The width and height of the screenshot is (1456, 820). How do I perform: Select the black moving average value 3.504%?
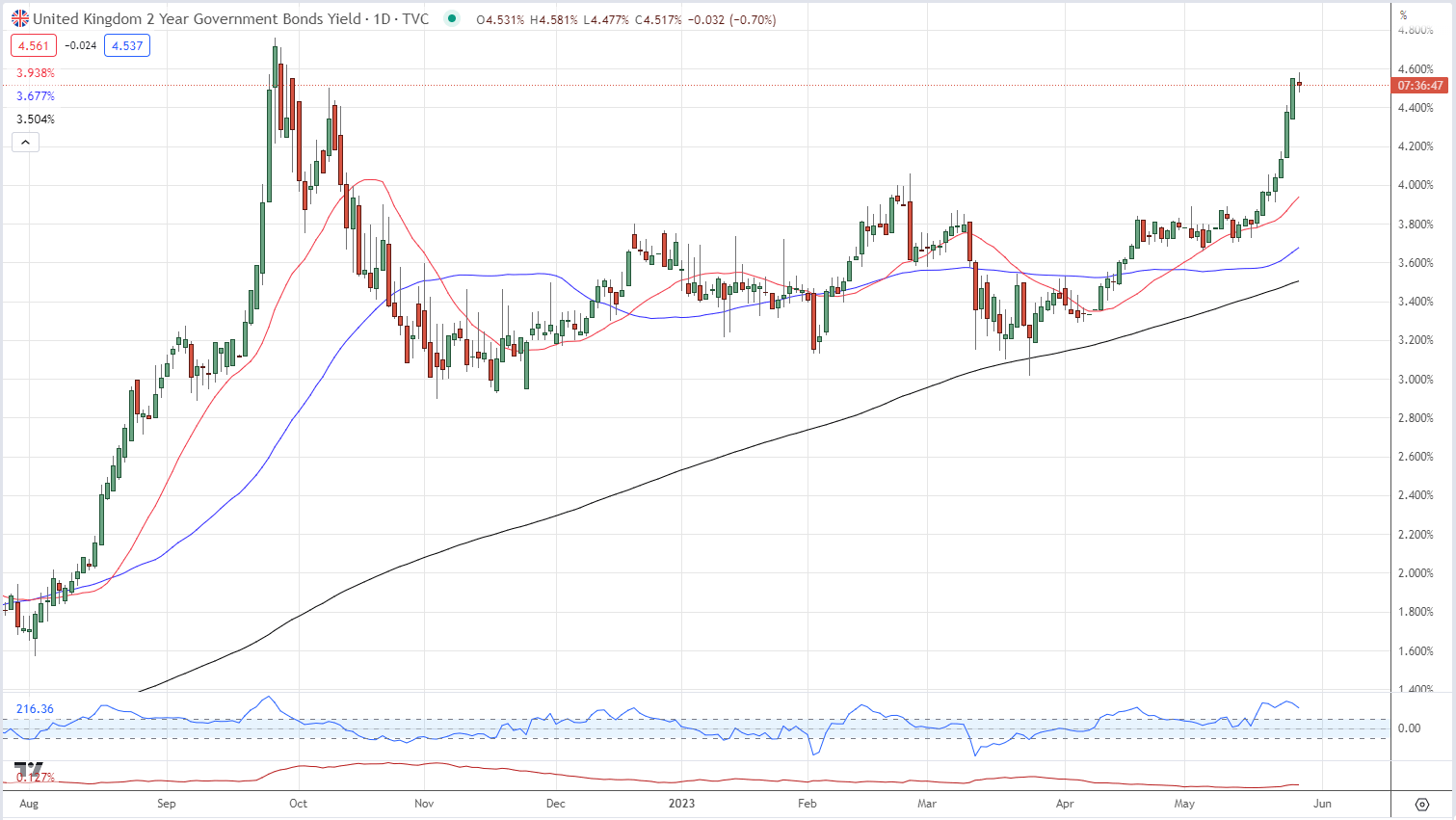coord(36,119)
